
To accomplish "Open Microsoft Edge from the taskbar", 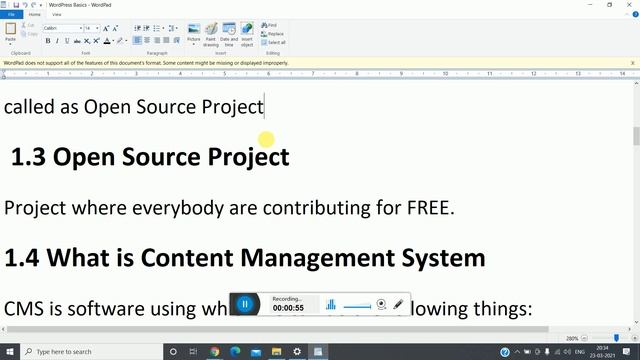I will (x=235, y=351).
